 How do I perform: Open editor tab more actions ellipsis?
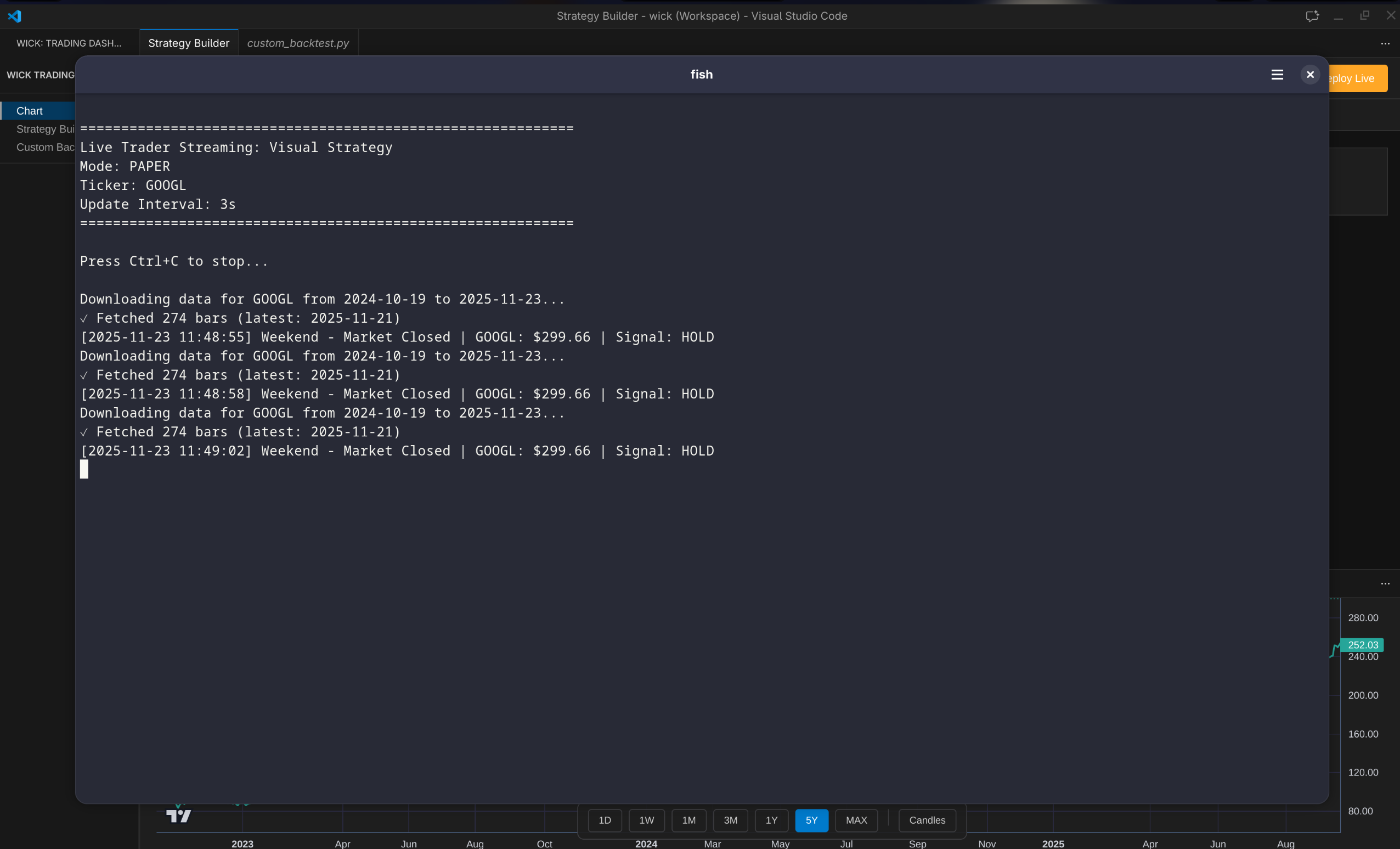[x=1385, y=43]
